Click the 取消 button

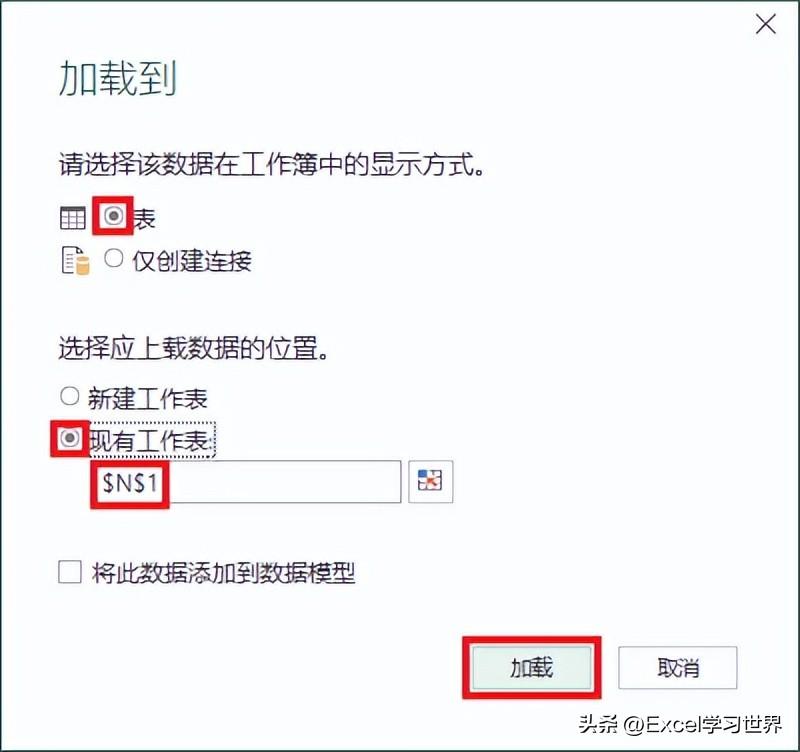click(x=678, y=668)
